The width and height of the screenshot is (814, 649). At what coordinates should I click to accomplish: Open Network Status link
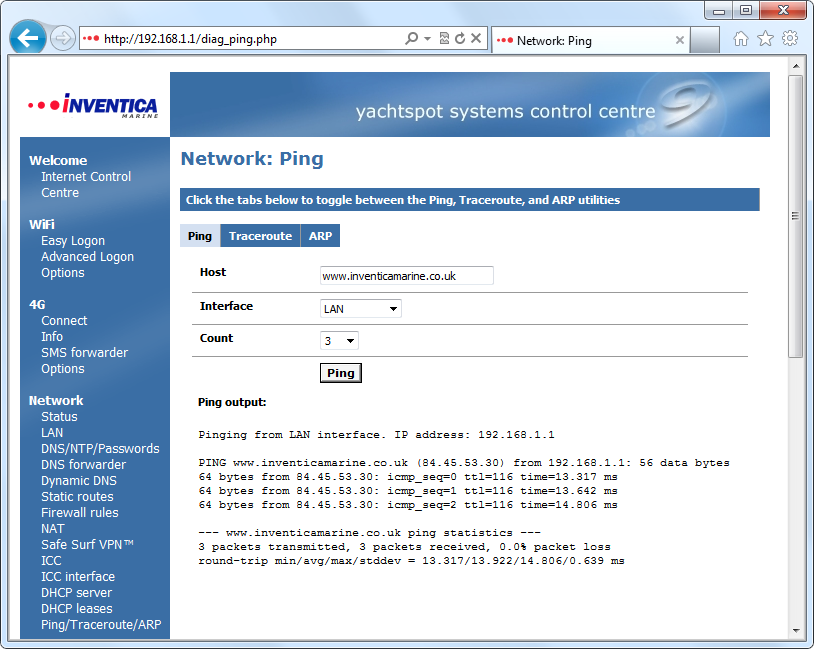(59, 416)
